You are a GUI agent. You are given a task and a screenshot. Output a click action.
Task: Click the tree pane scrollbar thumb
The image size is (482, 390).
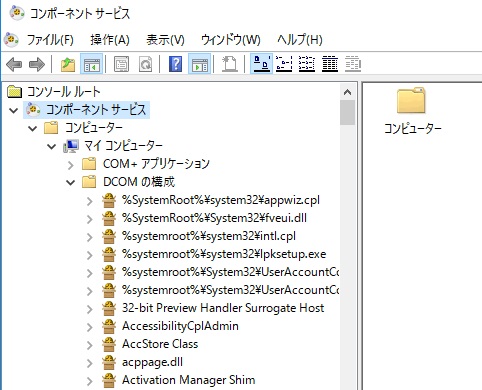tap(347, 113)
